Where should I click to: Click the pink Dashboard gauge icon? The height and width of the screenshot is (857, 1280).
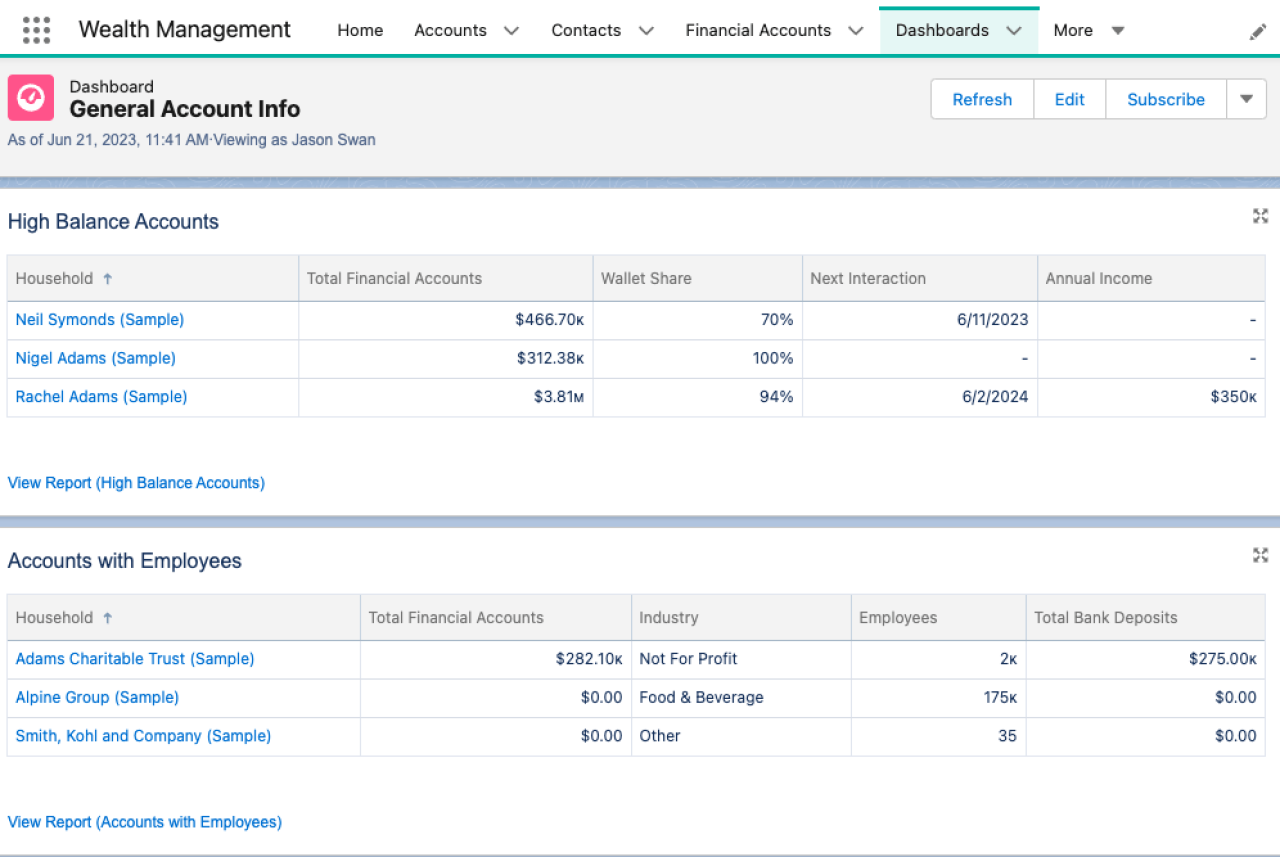(30, 98)
